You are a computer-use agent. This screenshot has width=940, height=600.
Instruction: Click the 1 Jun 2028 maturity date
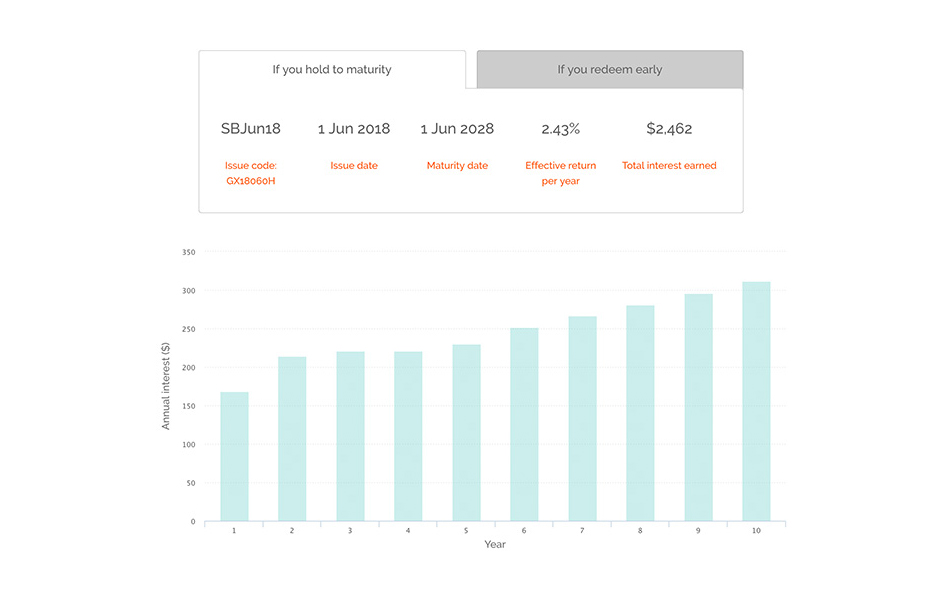pos(457,129)
